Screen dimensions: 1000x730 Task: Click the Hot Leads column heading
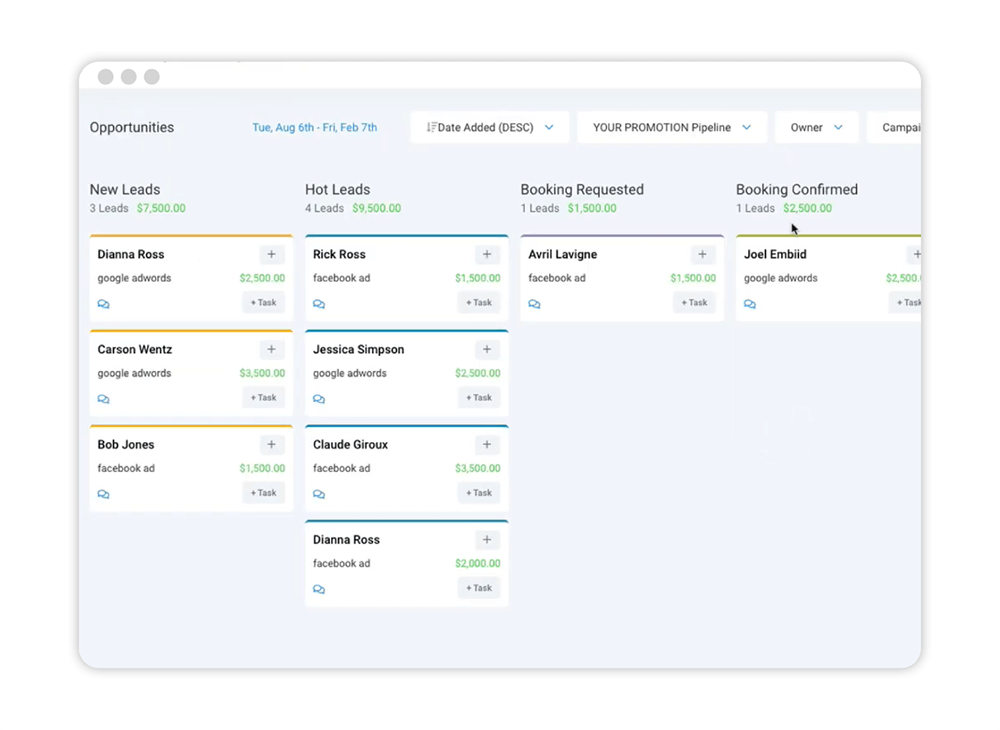pyautogui.click(x=337, y=189)
